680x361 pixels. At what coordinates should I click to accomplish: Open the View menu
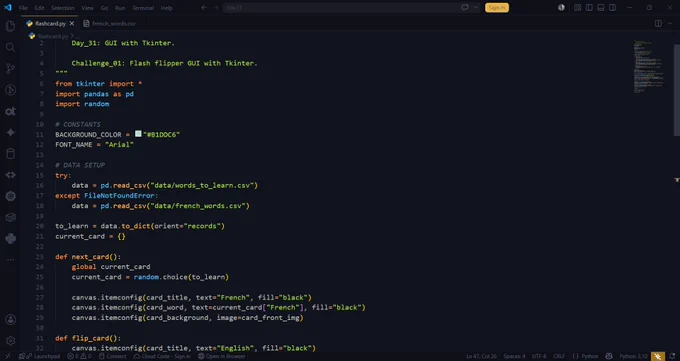(88, 8)
